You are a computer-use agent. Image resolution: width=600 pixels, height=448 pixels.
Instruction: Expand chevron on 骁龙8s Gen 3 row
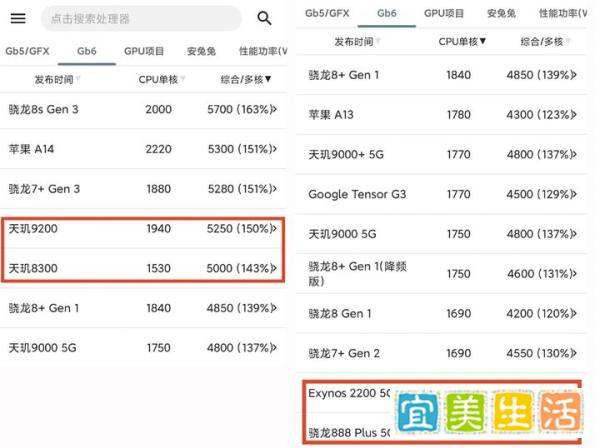point(274,109)
